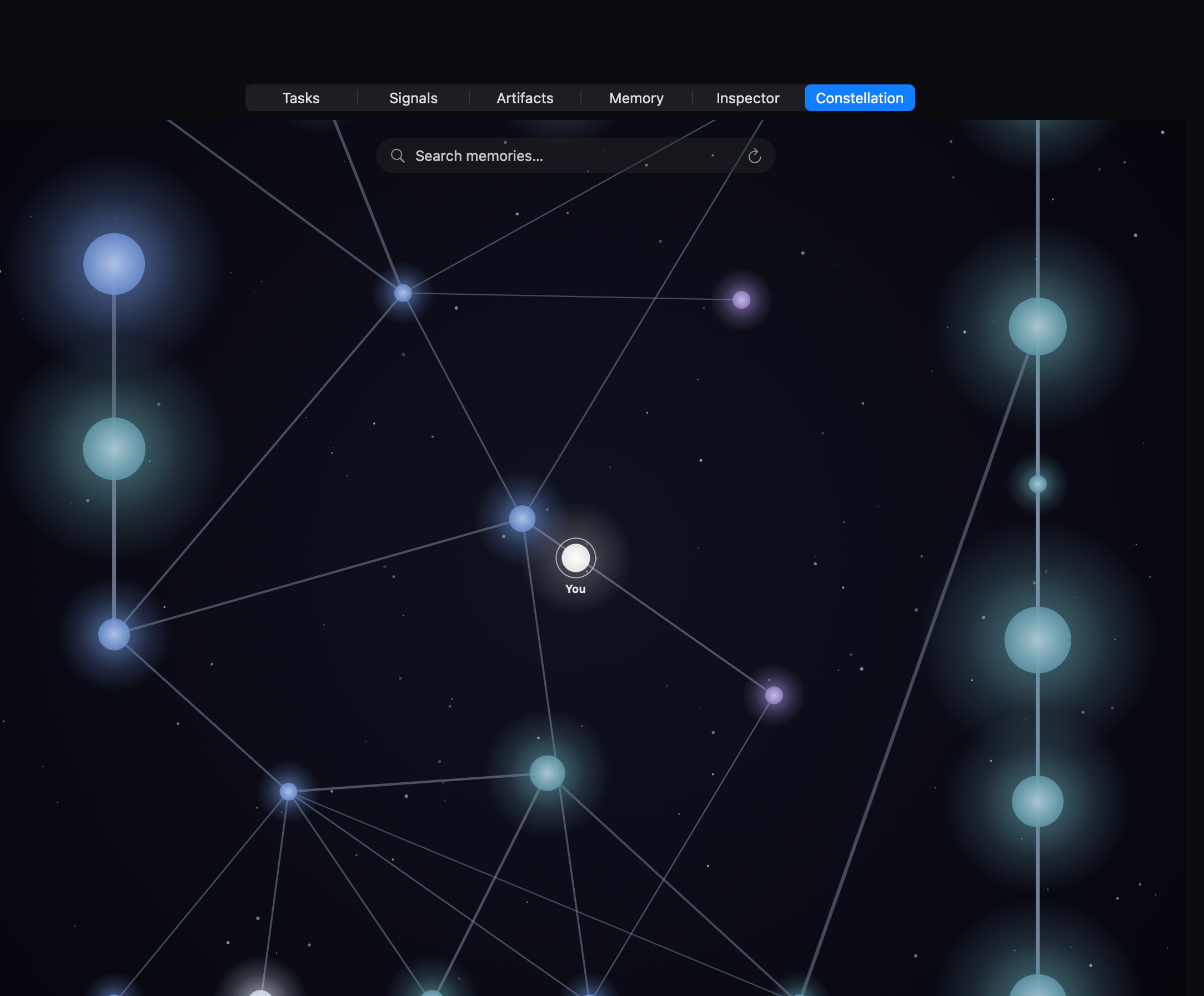Select the Constellation tab
Viewport: 1204px width, 996px height.
(x=860, y=98)
